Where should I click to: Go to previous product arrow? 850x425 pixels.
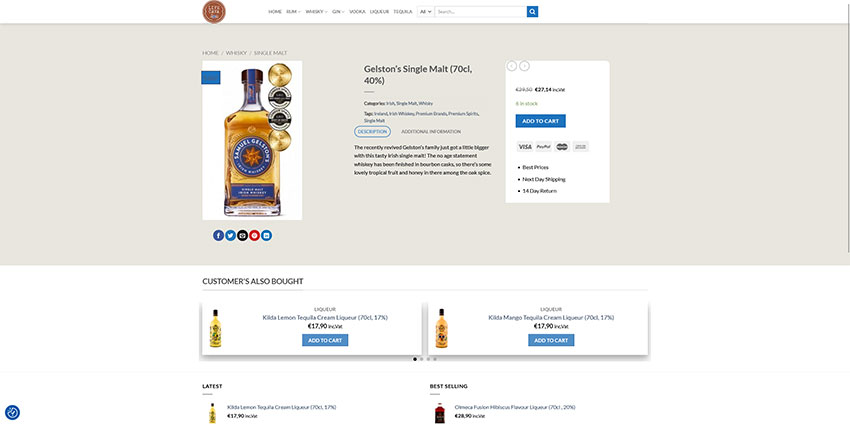512,66
